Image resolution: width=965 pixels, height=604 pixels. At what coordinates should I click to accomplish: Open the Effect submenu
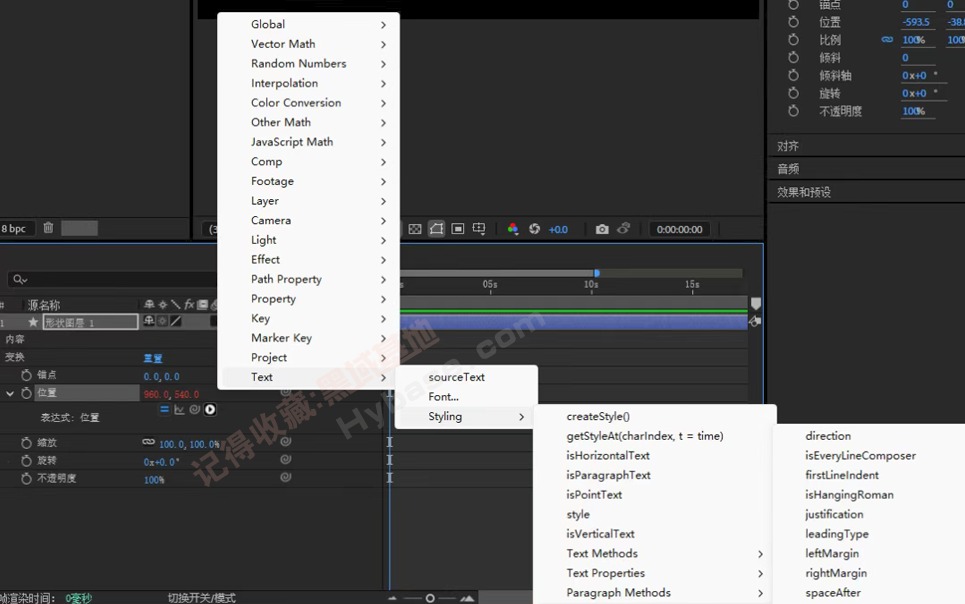click(308, 260)
